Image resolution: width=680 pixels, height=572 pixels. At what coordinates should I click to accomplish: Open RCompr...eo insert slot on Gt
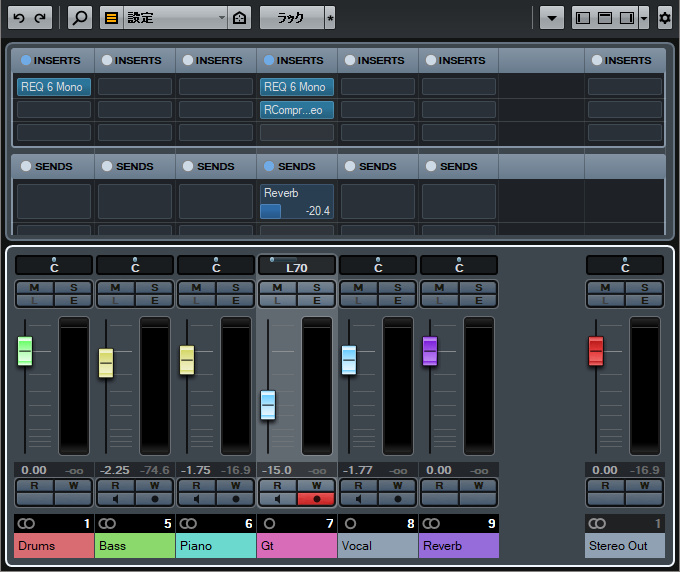coord(297,110)
